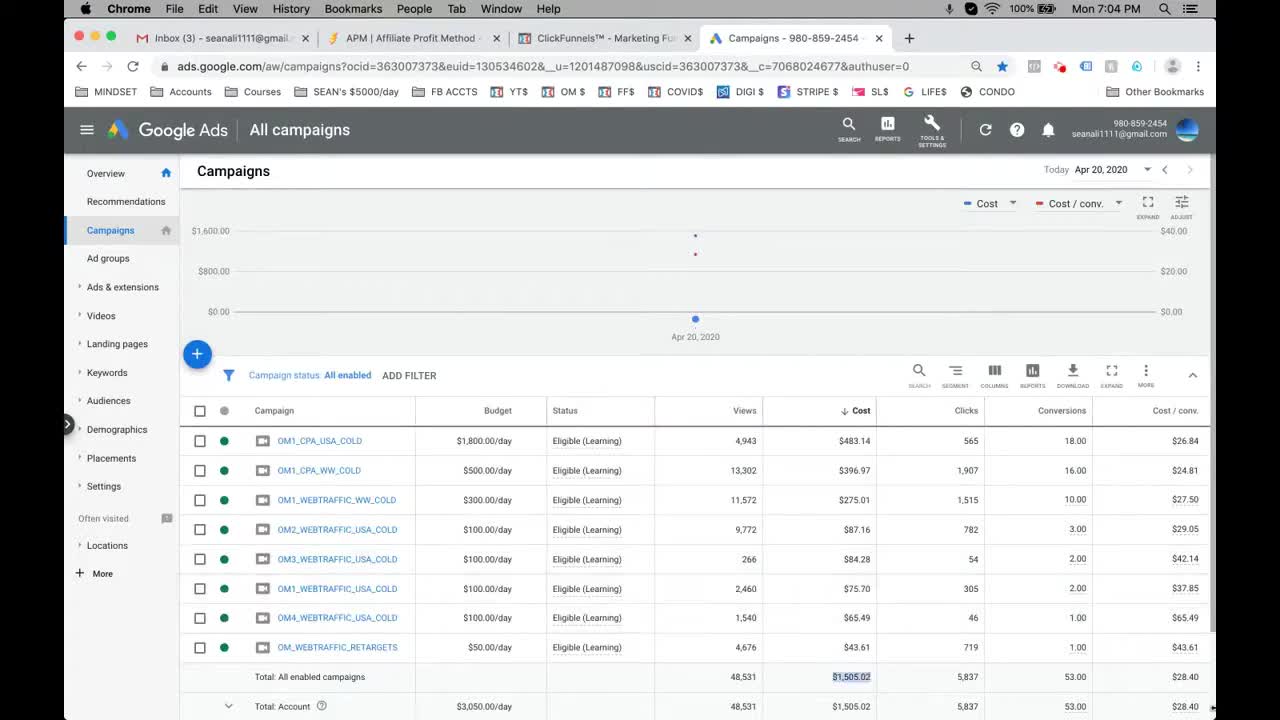This screenshot has width=1280, height=720.
Task: Open the More three-dot menu in table toolbar
Action: pyautogui.click(x=1146, y=371)
